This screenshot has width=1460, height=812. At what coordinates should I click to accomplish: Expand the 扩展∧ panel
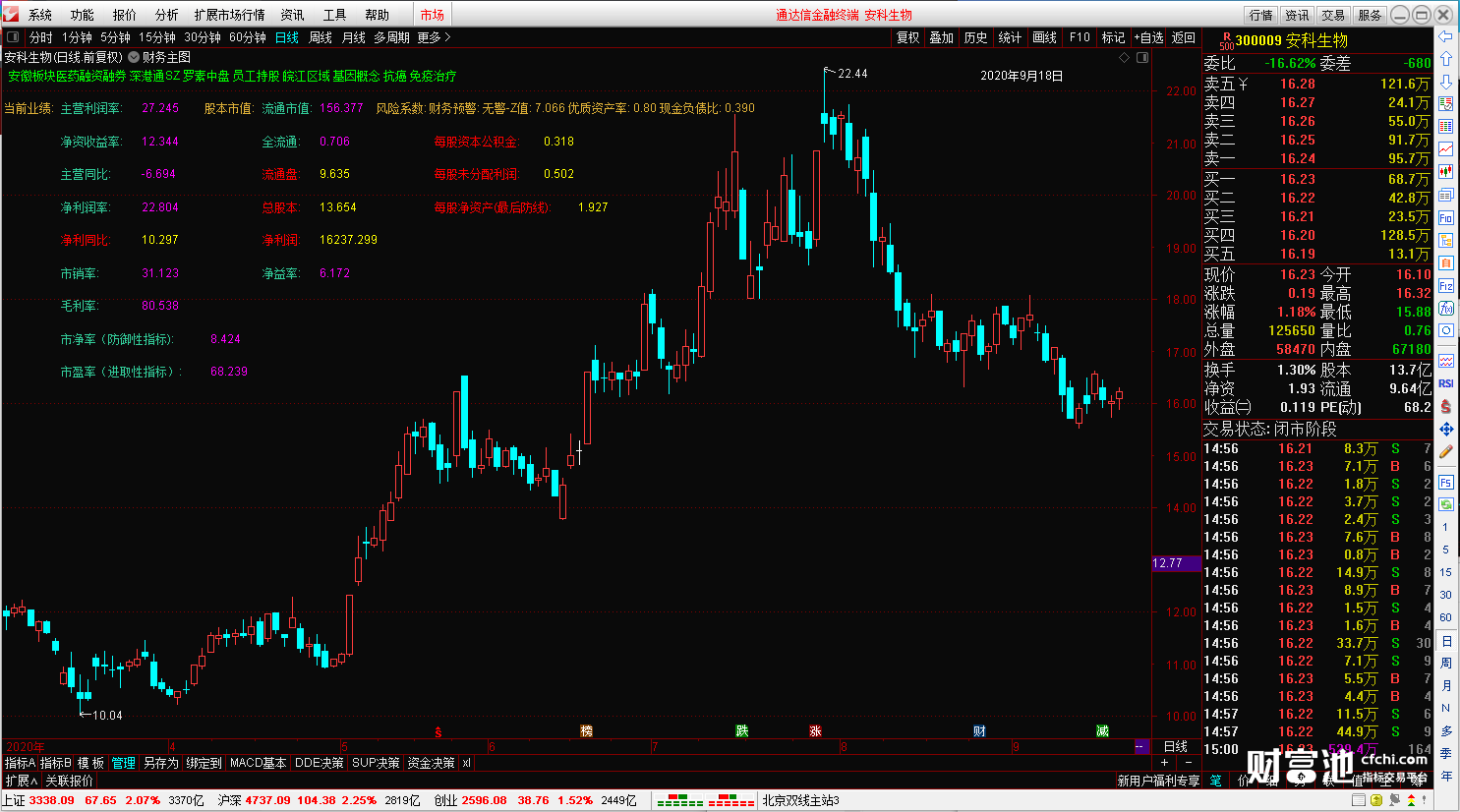click(21, 781)
